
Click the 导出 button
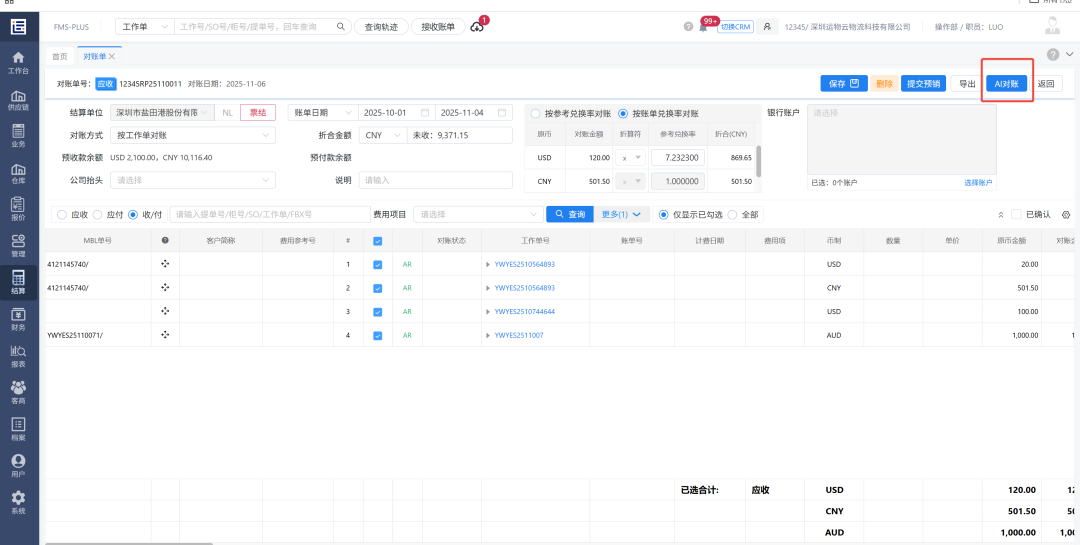coord(966,83)
